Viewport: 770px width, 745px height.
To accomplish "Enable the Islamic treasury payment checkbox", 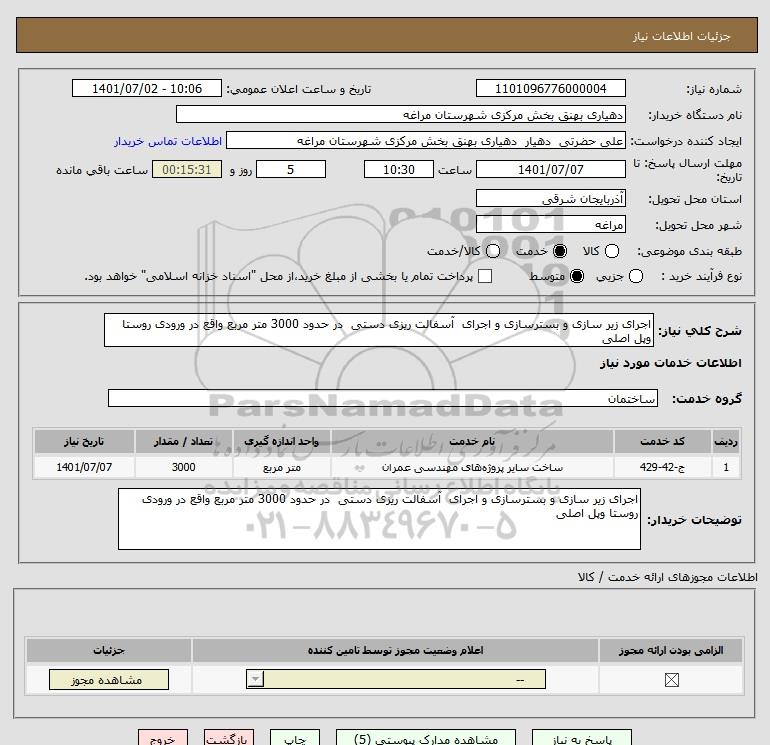I will coord(486,276).
